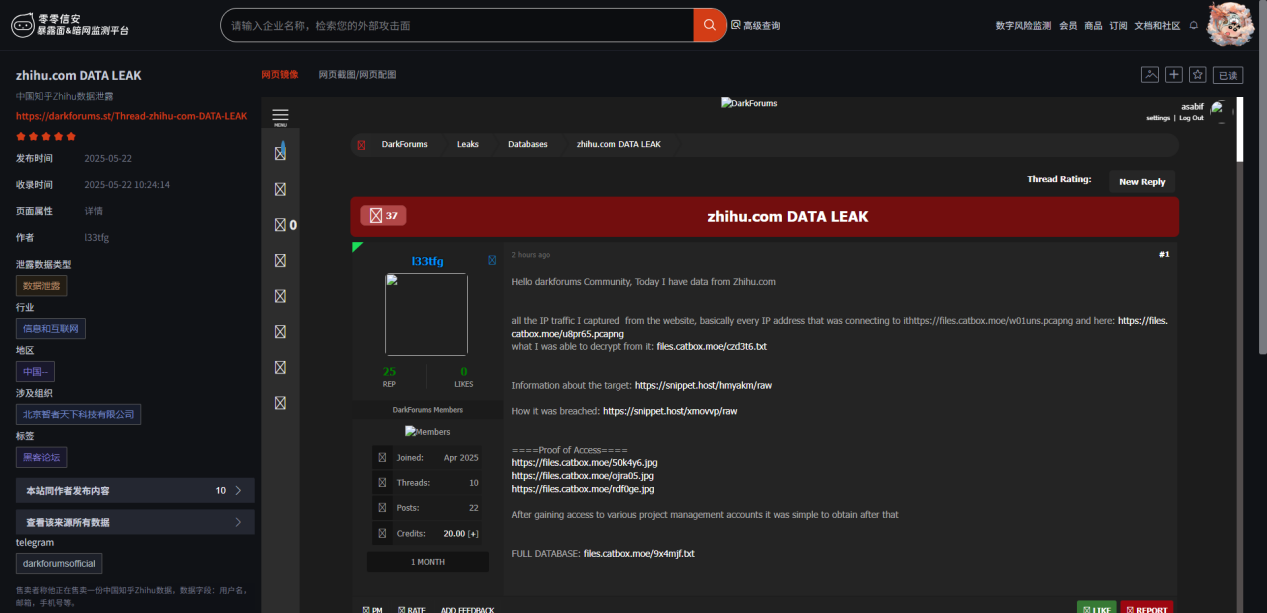Click the 零零信安 platform logo
This screenshot has width=1267, height=613.
coord(70,25)
